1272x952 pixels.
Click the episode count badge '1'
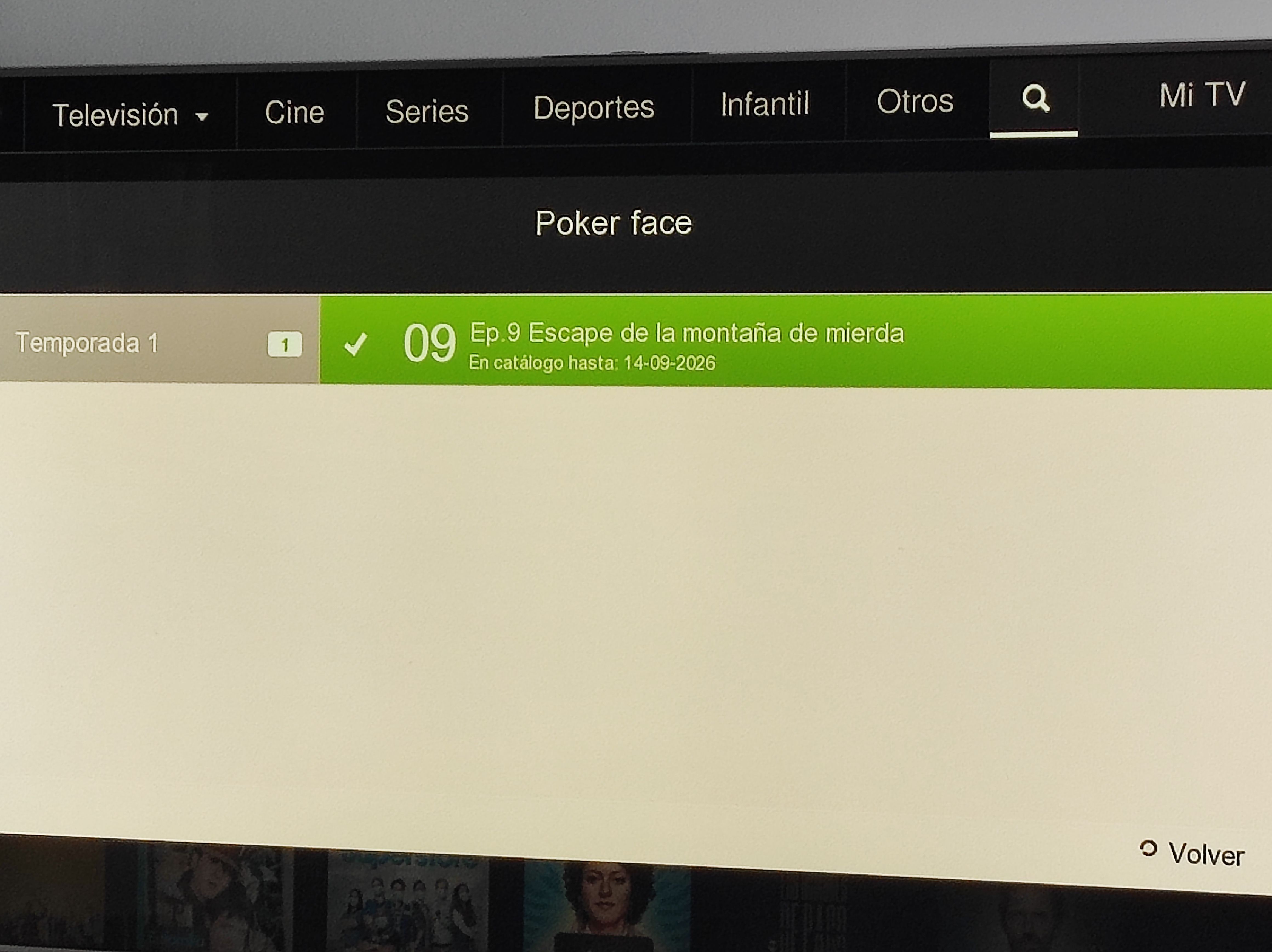coord(285,345)
